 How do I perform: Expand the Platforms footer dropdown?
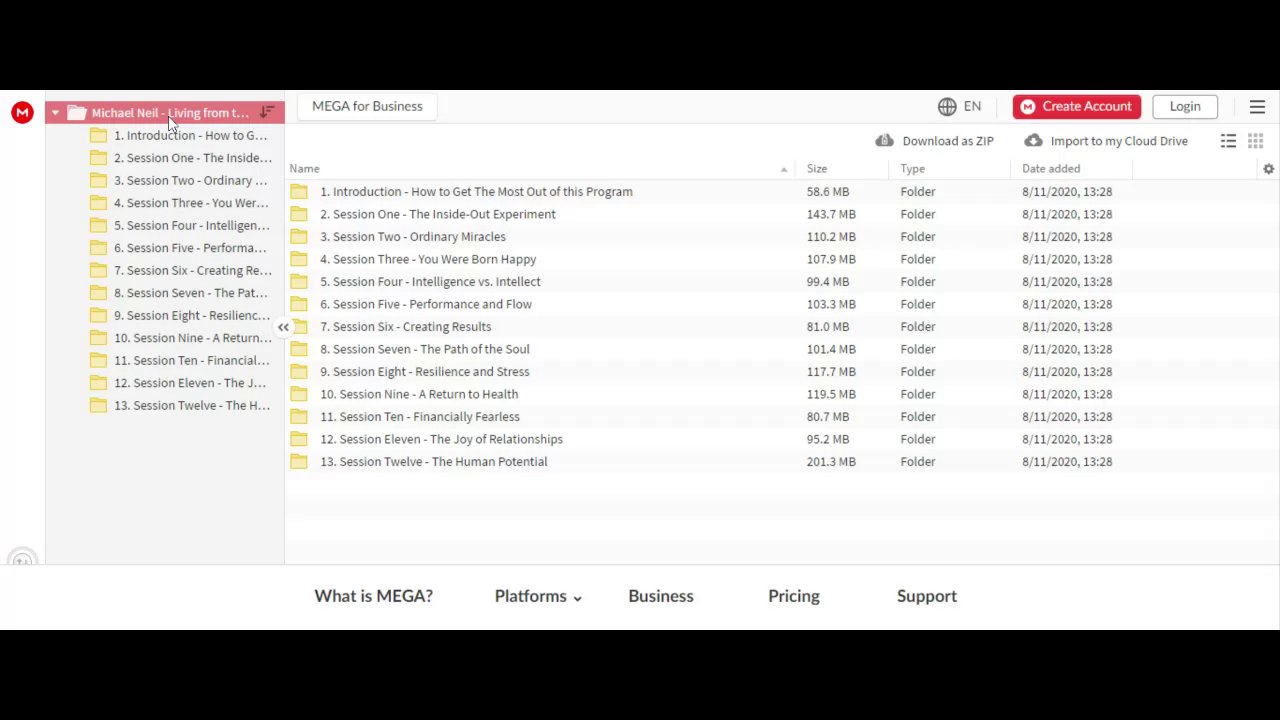coord(538,596)
